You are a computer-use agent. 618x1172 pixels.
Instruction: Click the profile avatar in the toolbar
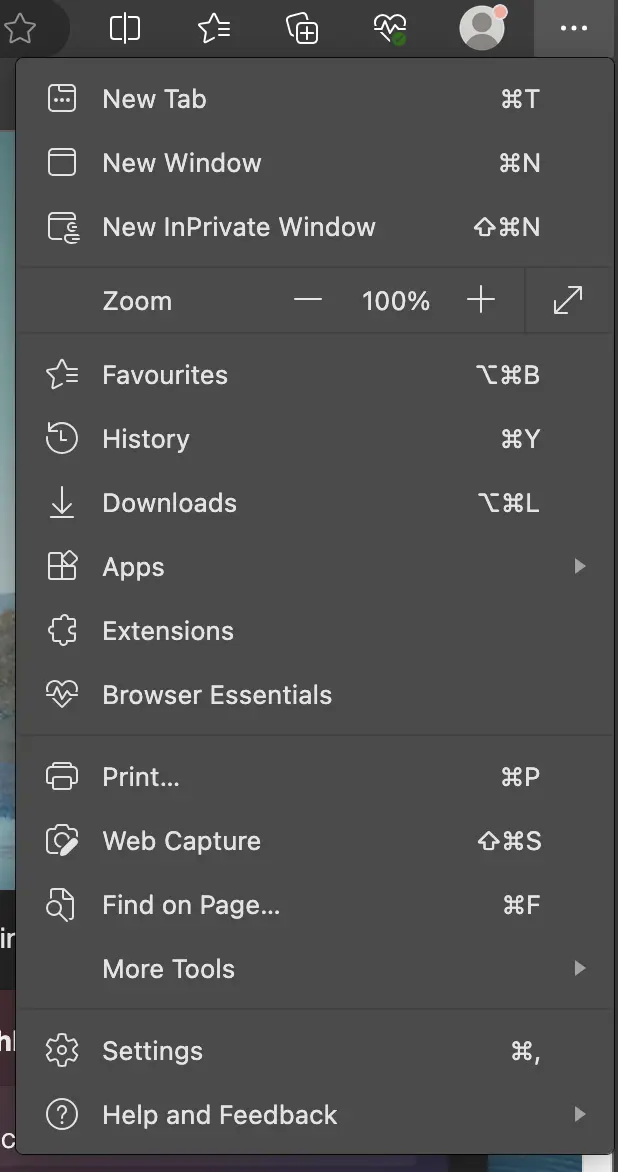tap(482, 29)
